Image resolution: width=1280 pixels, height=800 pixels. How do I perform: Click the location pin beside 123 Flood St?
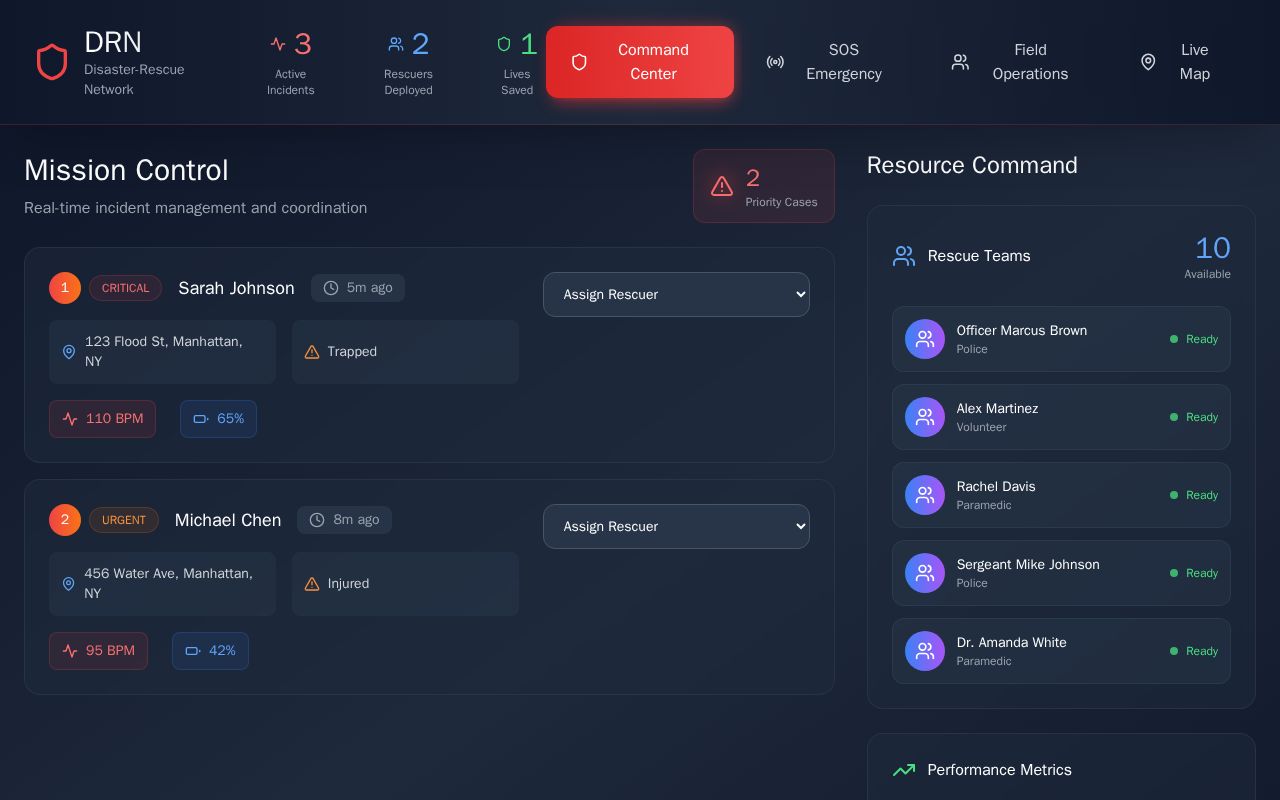[69, 352]
